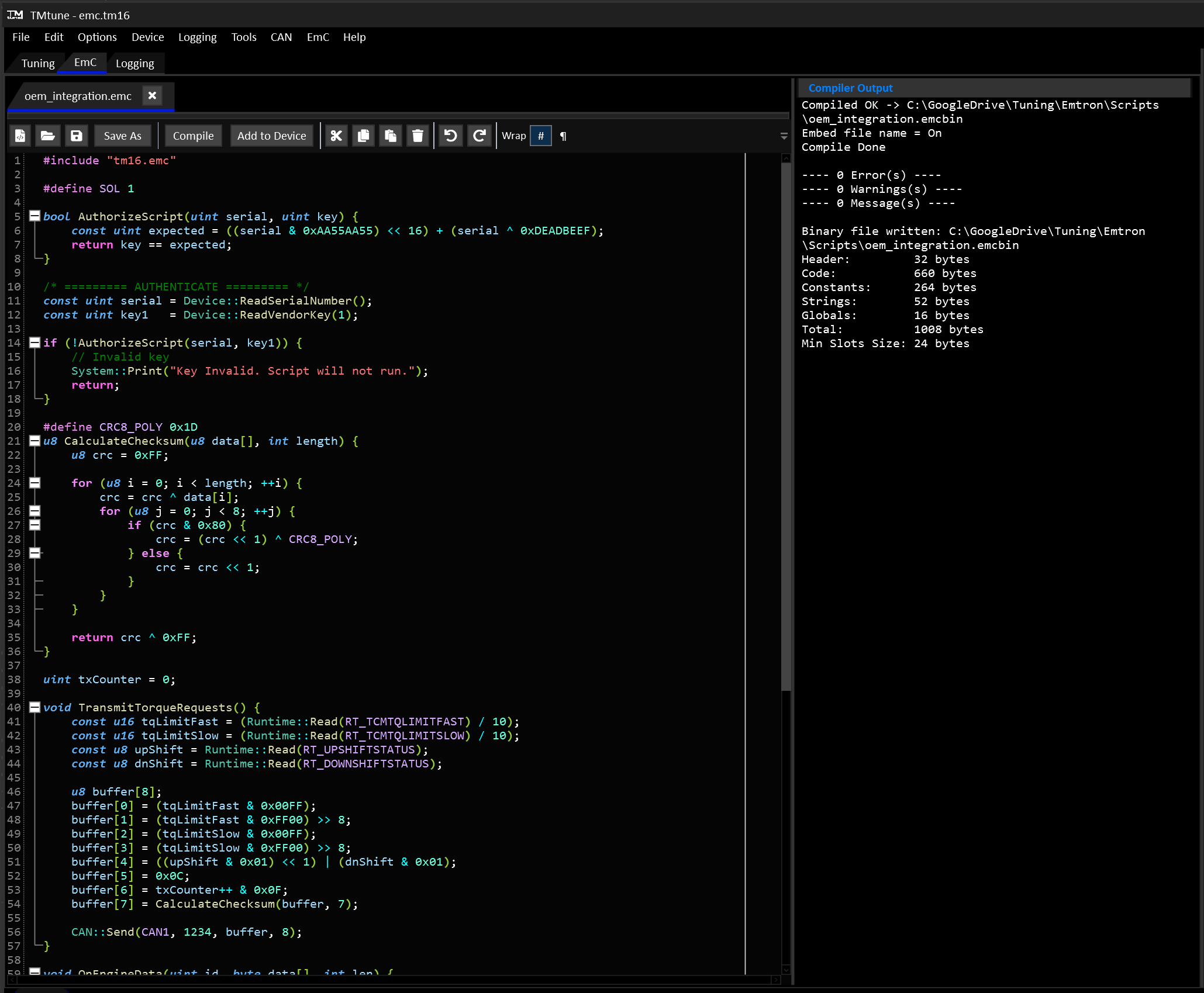This screenshot has height=993, width=1204.
Task: Collapse the TransmitTorqueRequests function on line 40
Action: tap(35, 707)
